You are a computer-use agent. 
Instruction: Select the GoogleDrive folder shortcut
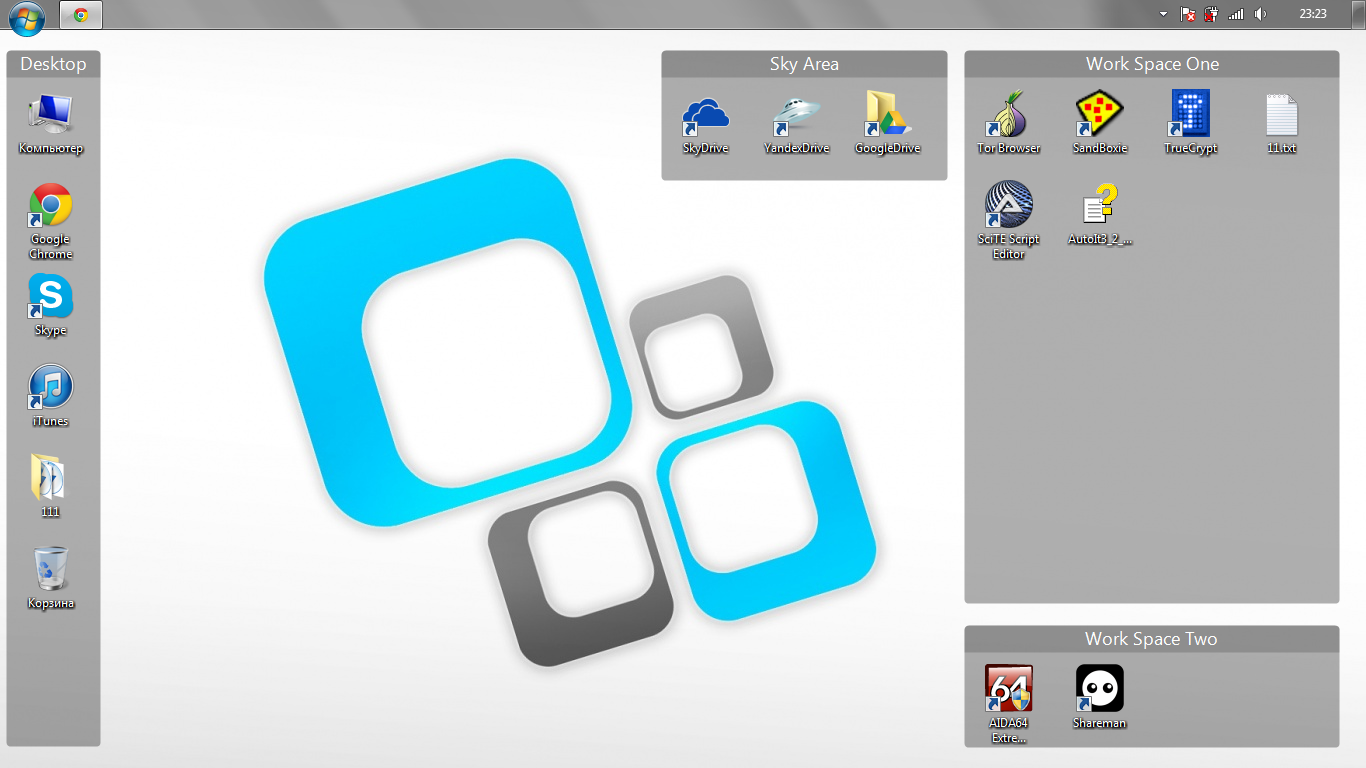pyautogui.click(x=887, y=114)
